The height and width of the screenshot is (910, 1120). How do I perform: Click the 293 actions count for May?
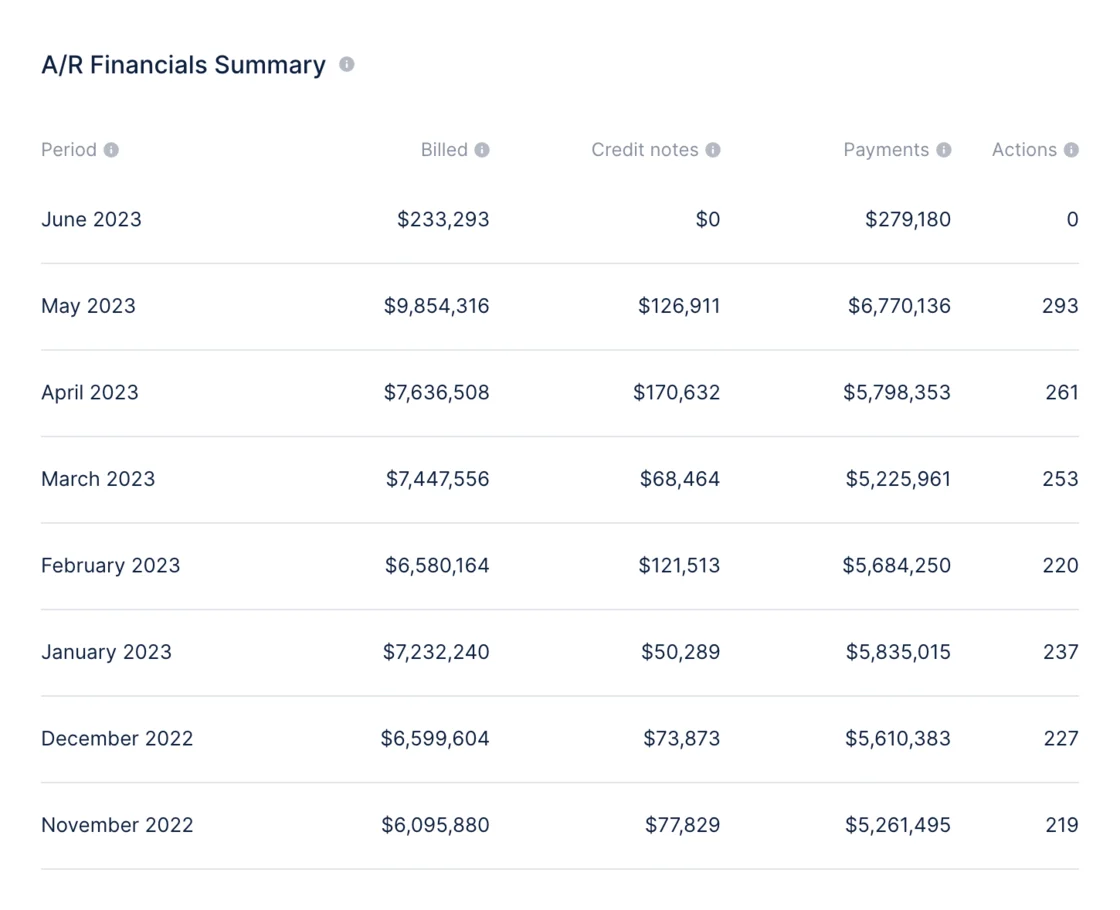tap(1060, 306)
